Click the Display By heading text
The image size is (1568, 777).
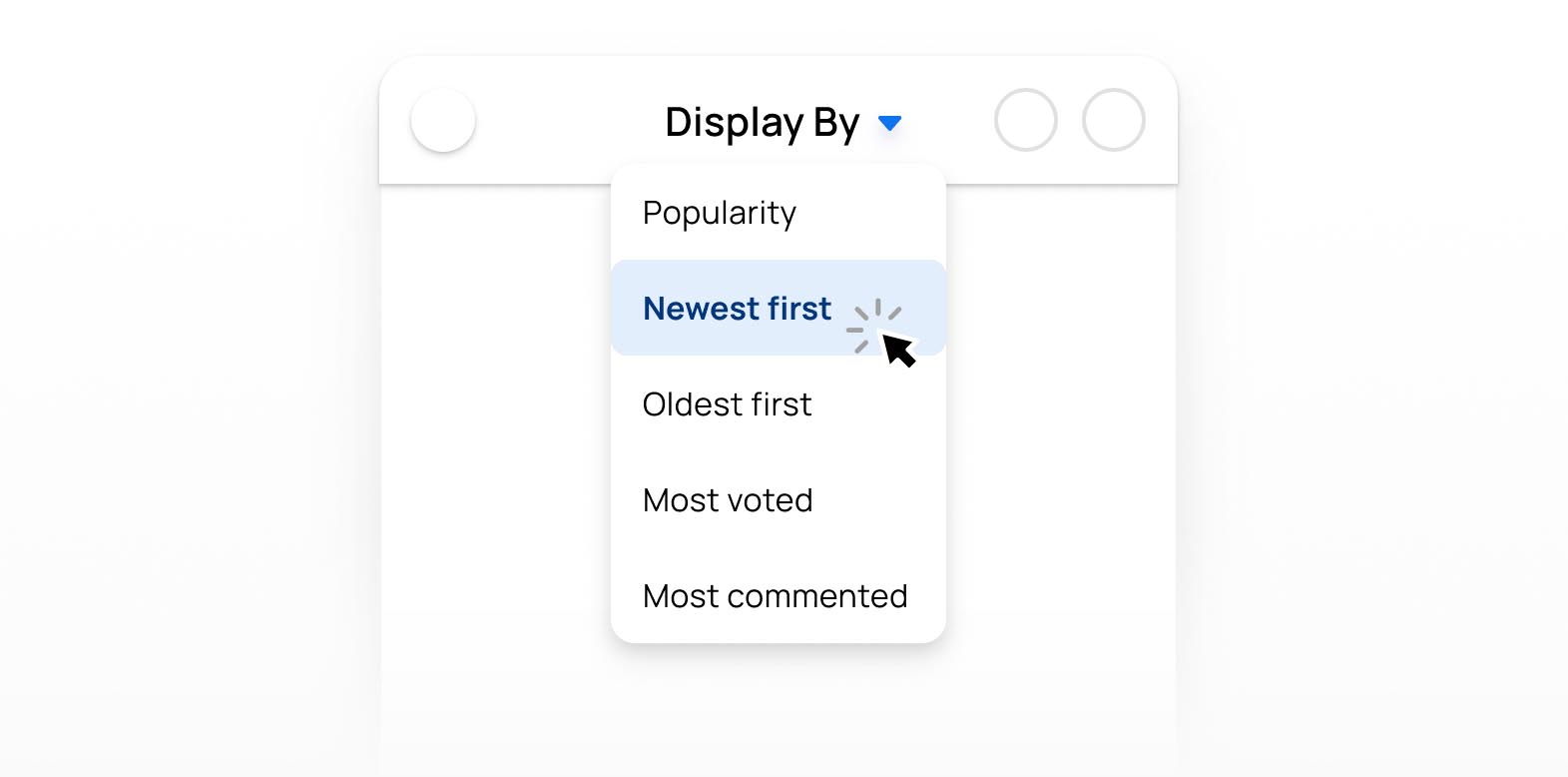click(x=762, y=123)
